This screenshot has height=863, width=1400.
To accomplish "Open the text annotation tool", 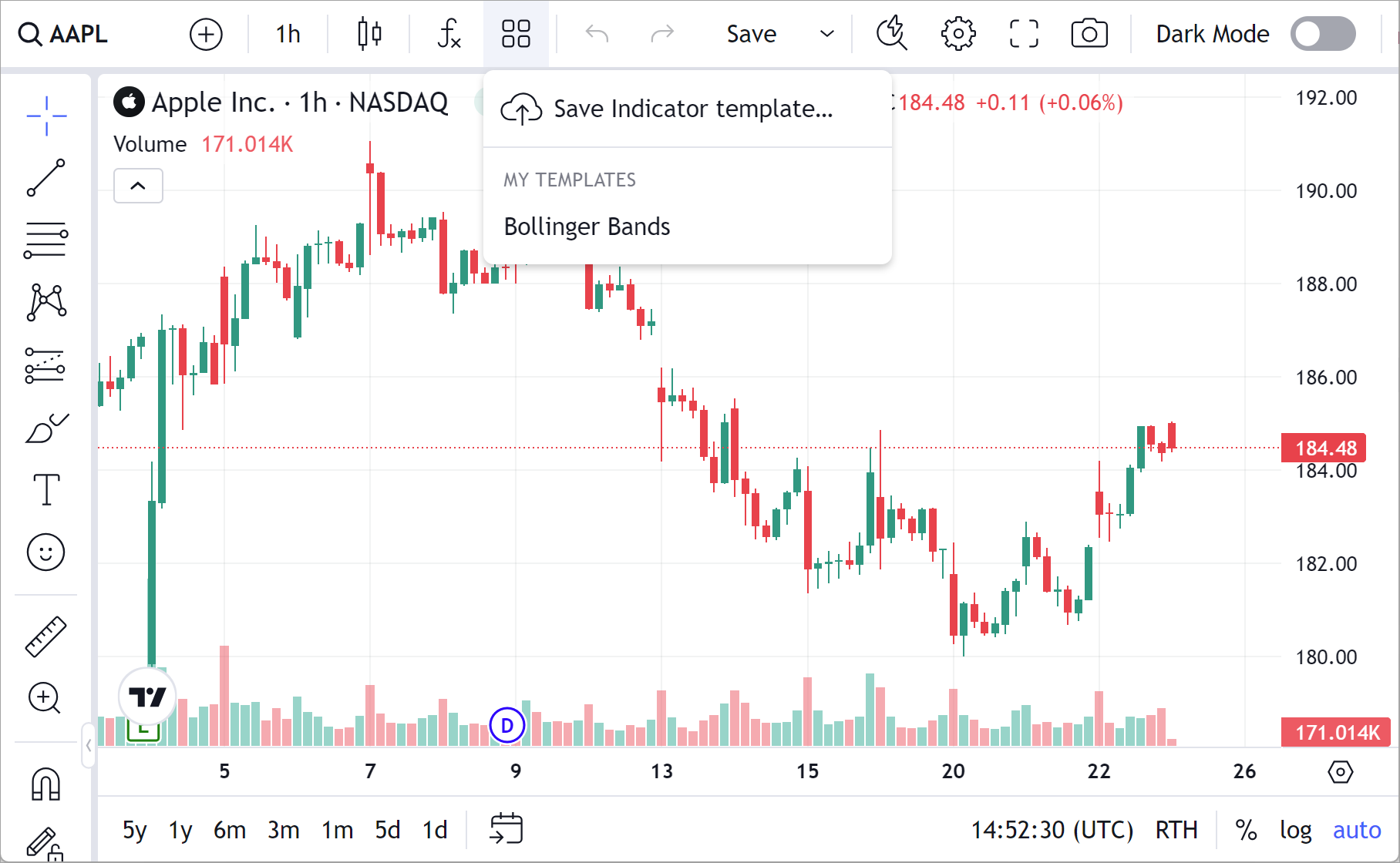I will (45, 489).
